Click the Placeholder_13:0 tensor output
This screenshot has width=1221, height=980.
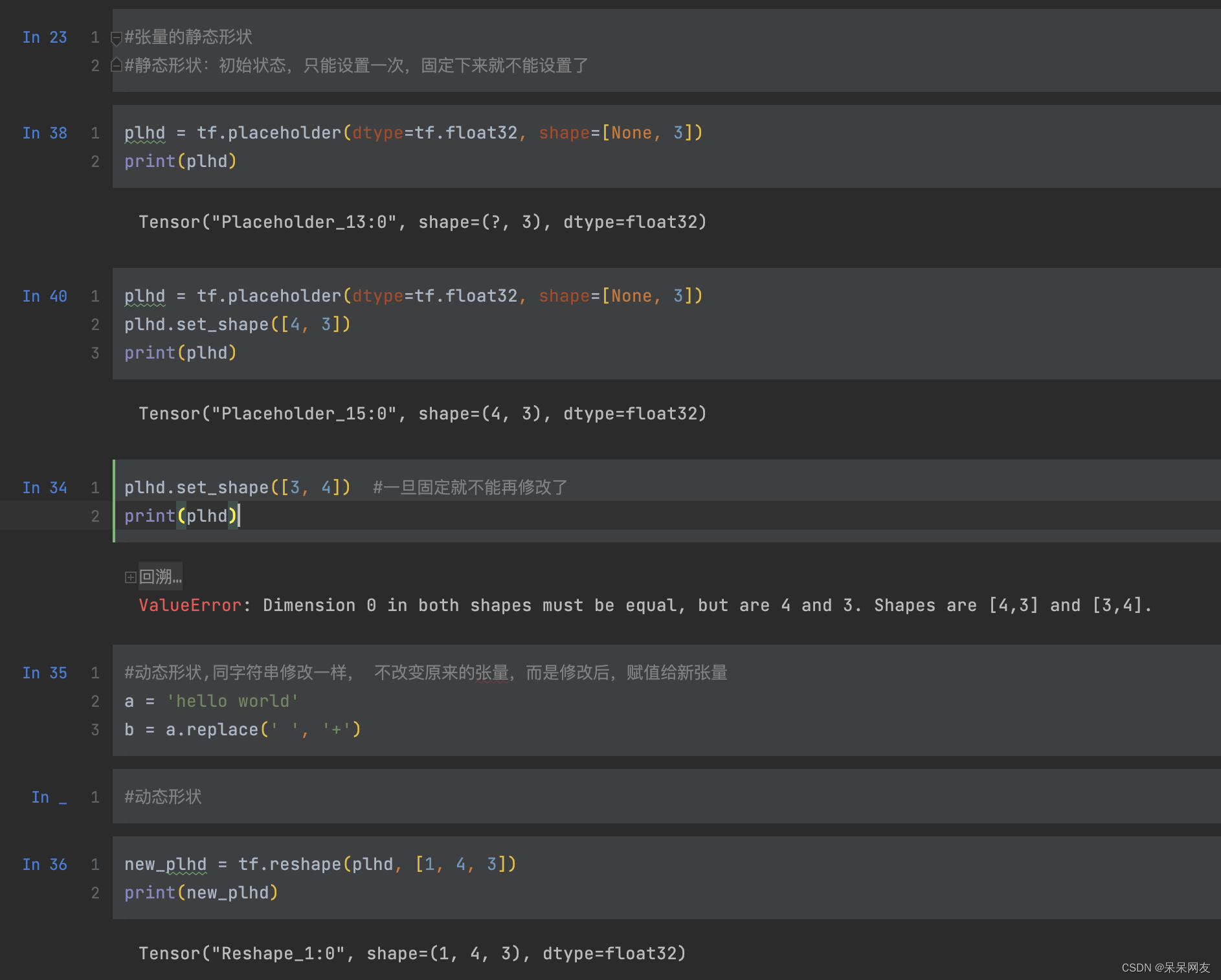(422, 222)
